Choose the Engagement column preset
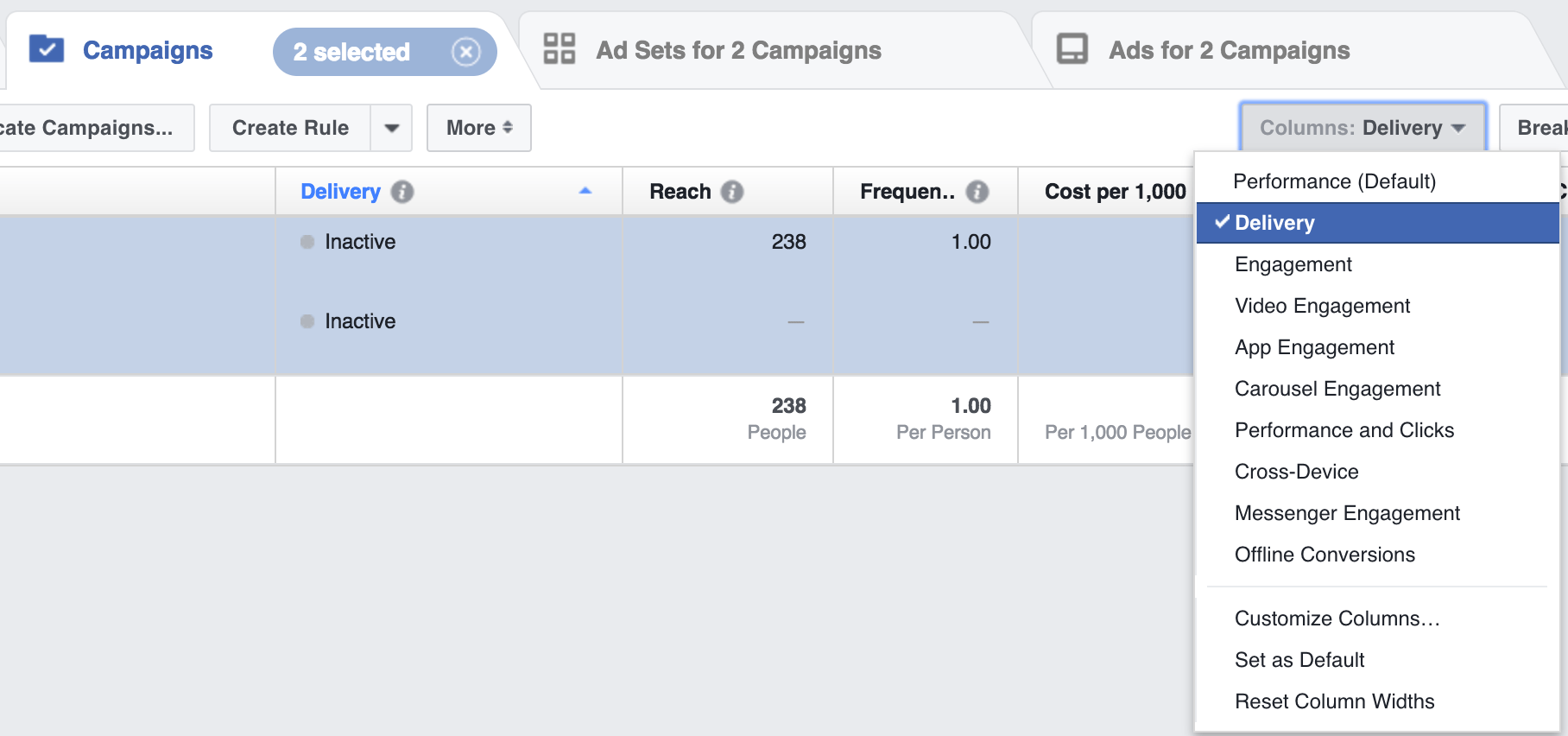1568x736 pixels. 1378,264
